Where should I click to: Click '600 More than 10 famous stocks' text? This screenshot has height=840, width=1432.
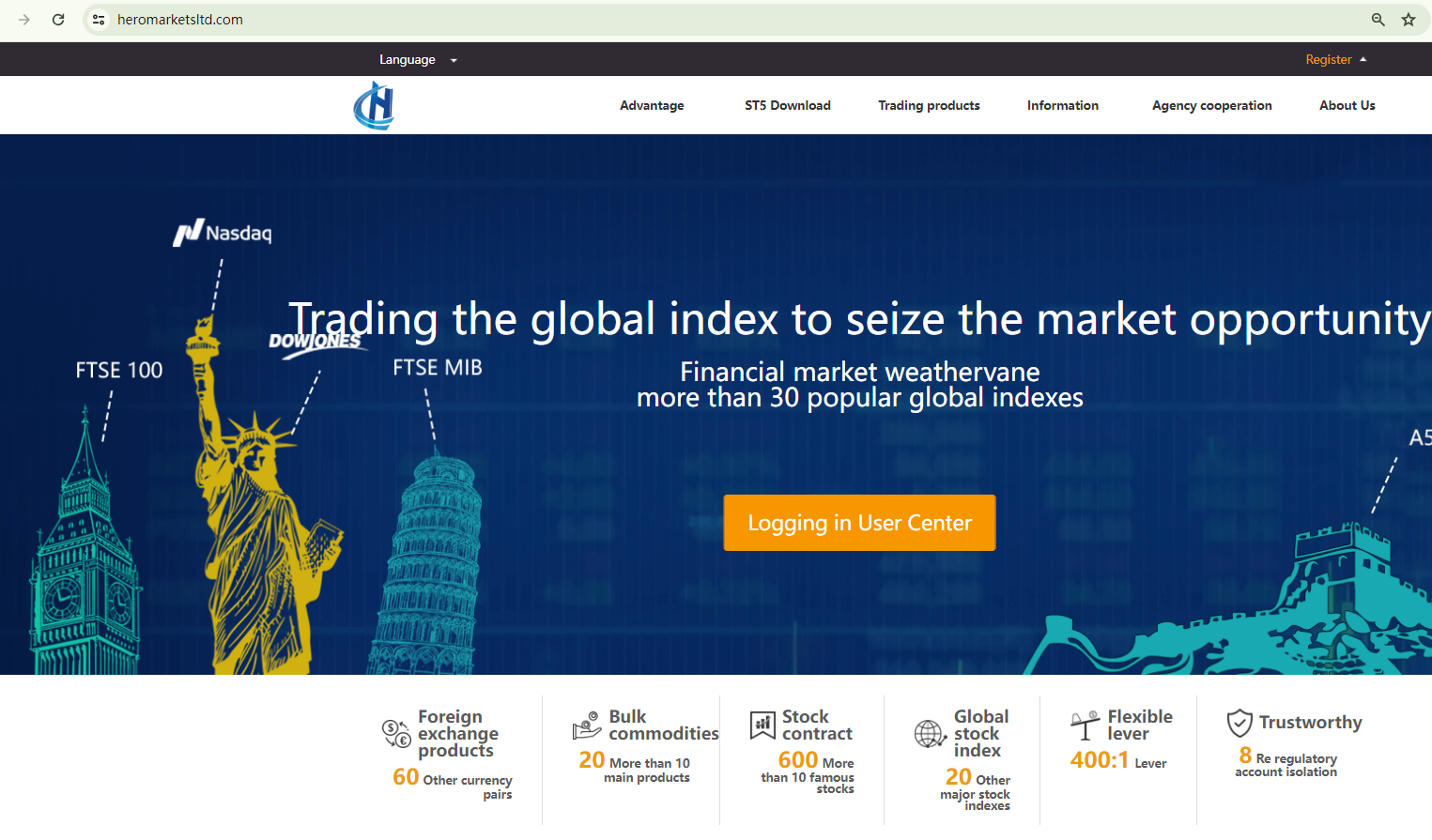click(808, 771)
